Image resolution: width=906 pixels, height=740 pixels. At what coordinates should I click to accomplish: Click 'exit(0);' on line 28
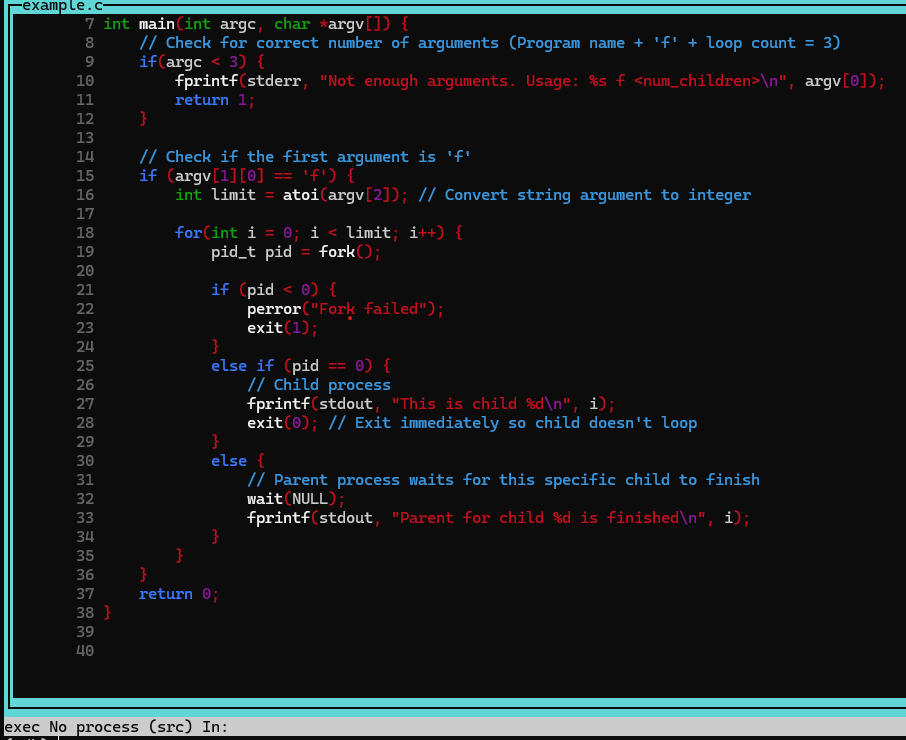(x=282, y=423)
